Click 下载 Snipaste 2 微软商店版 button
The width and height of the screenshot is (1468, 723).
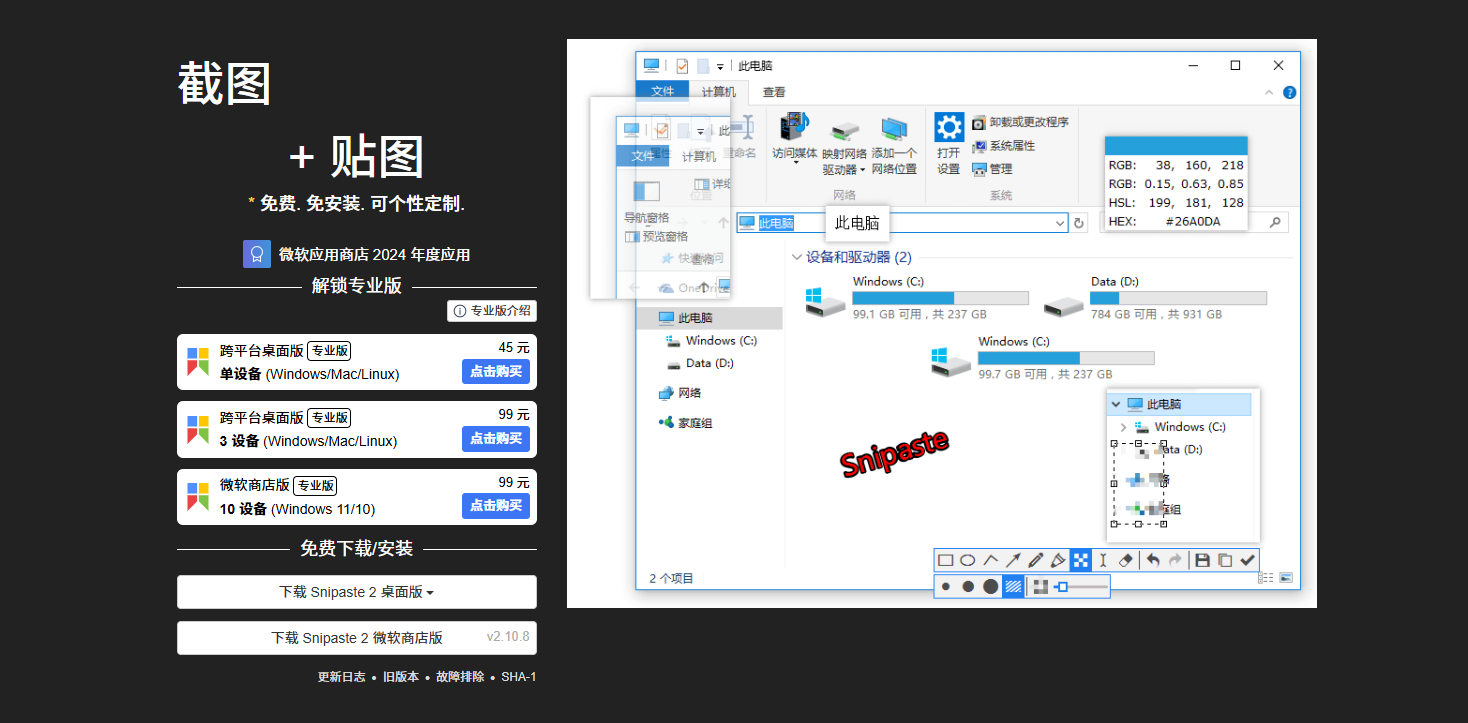(357, 638)
